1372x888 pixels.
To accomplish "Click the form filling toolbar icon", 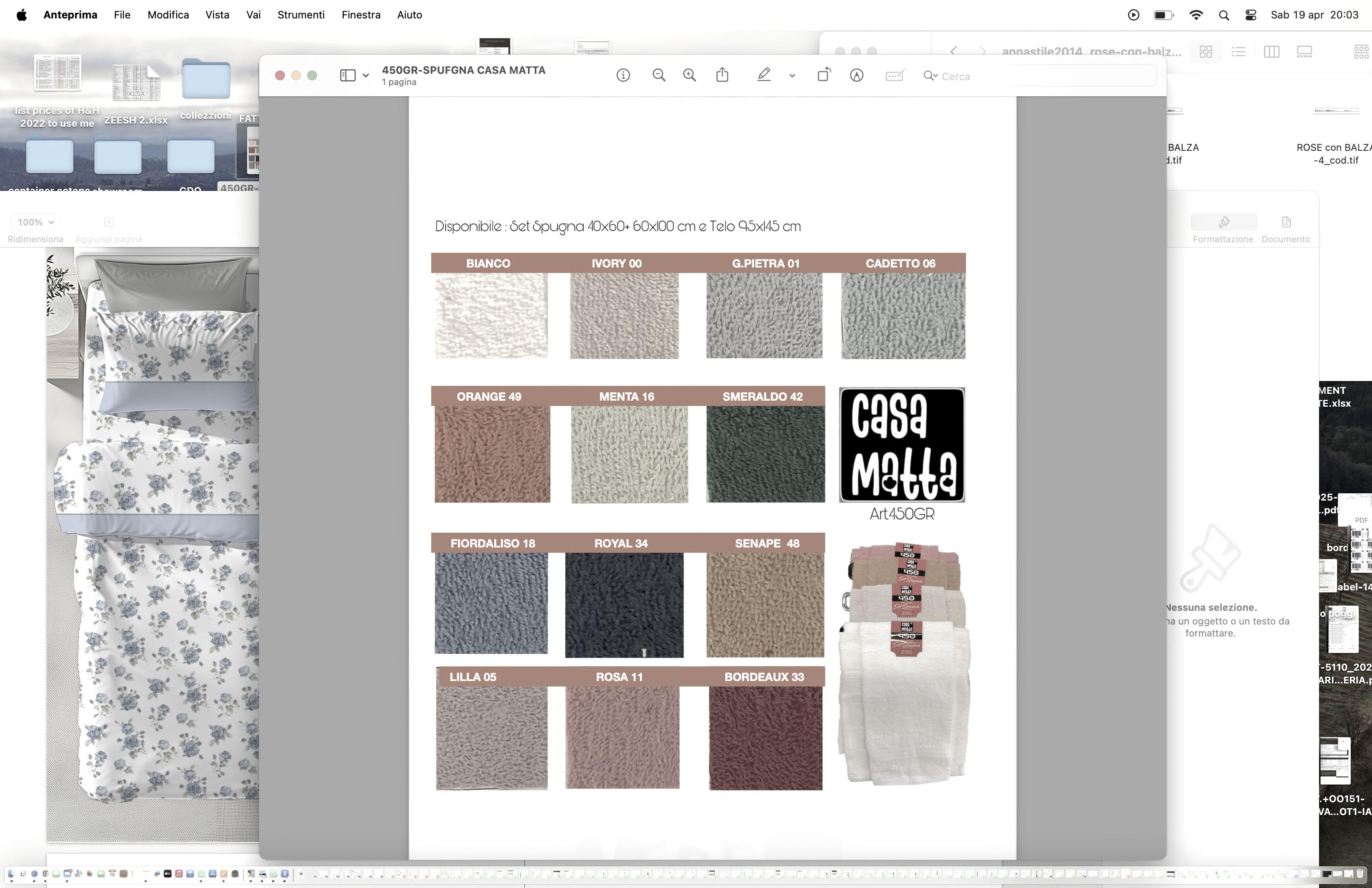I will tap(894, 75).
